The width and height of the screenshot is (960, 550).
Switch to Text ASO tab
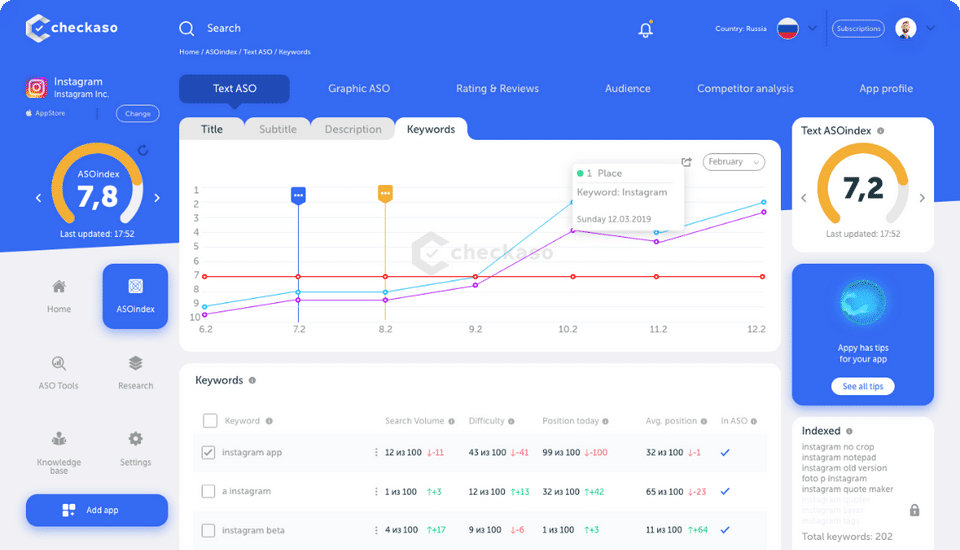[234, 89]
